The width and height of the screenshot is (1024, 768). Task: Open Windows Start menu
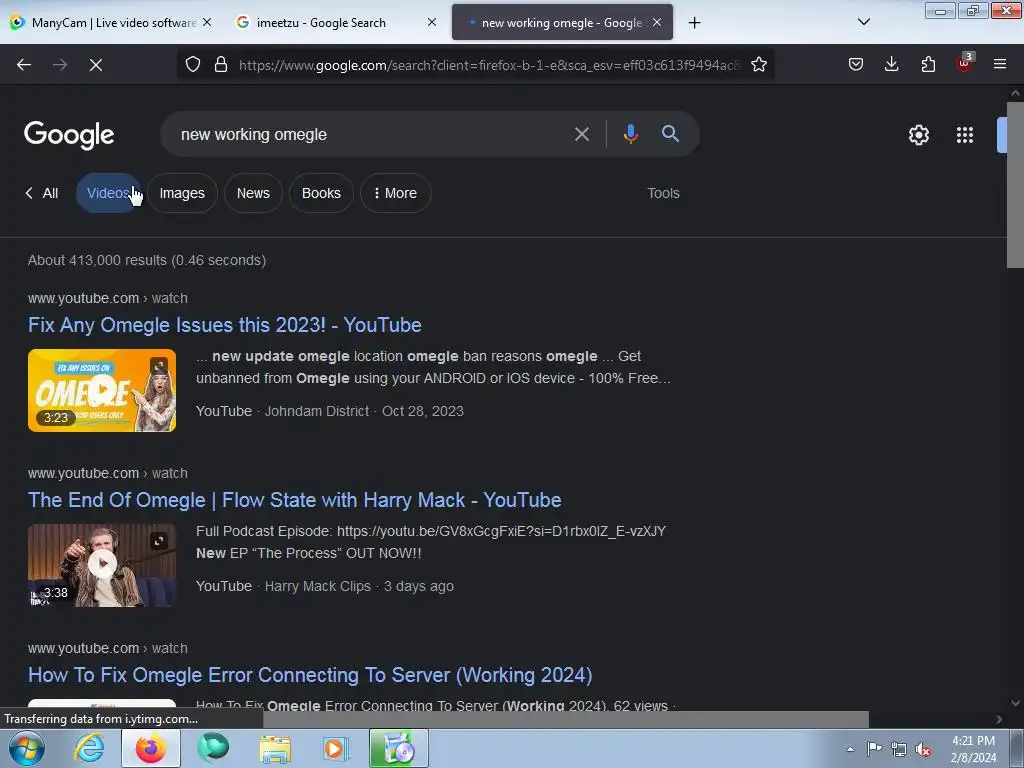pos(27,748)
